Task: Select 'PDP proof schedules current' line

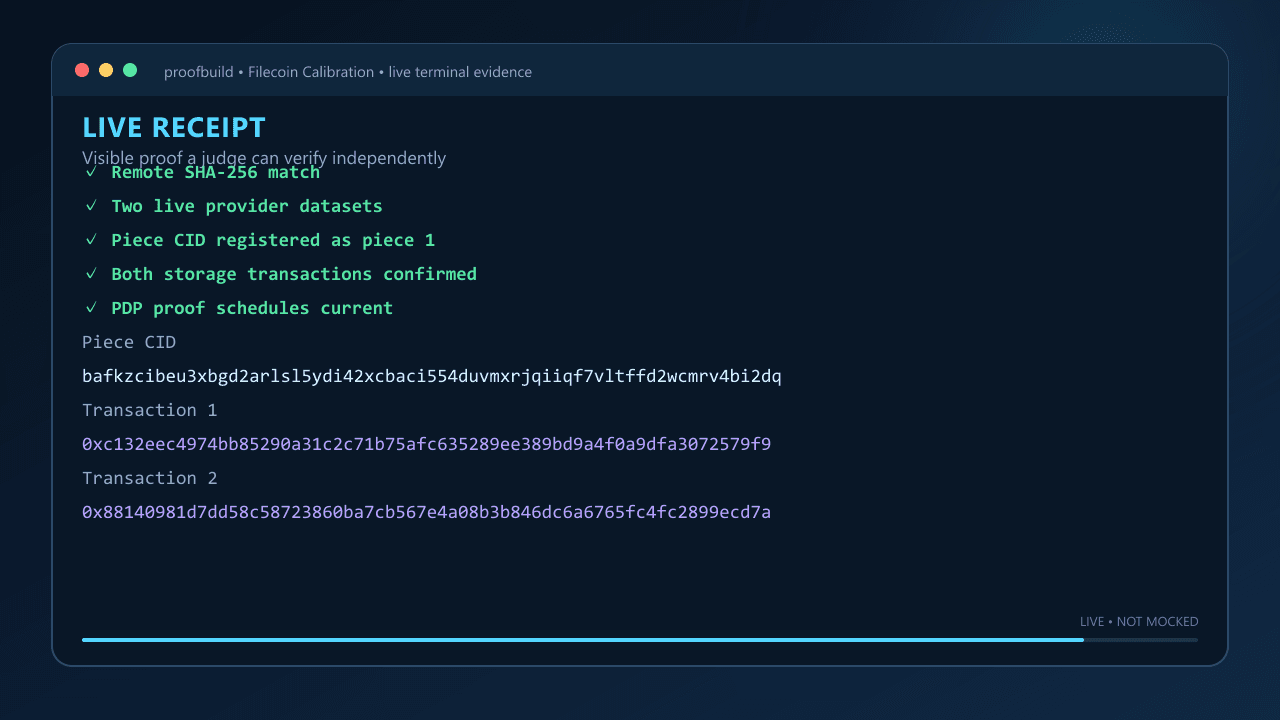Action: 252,308
